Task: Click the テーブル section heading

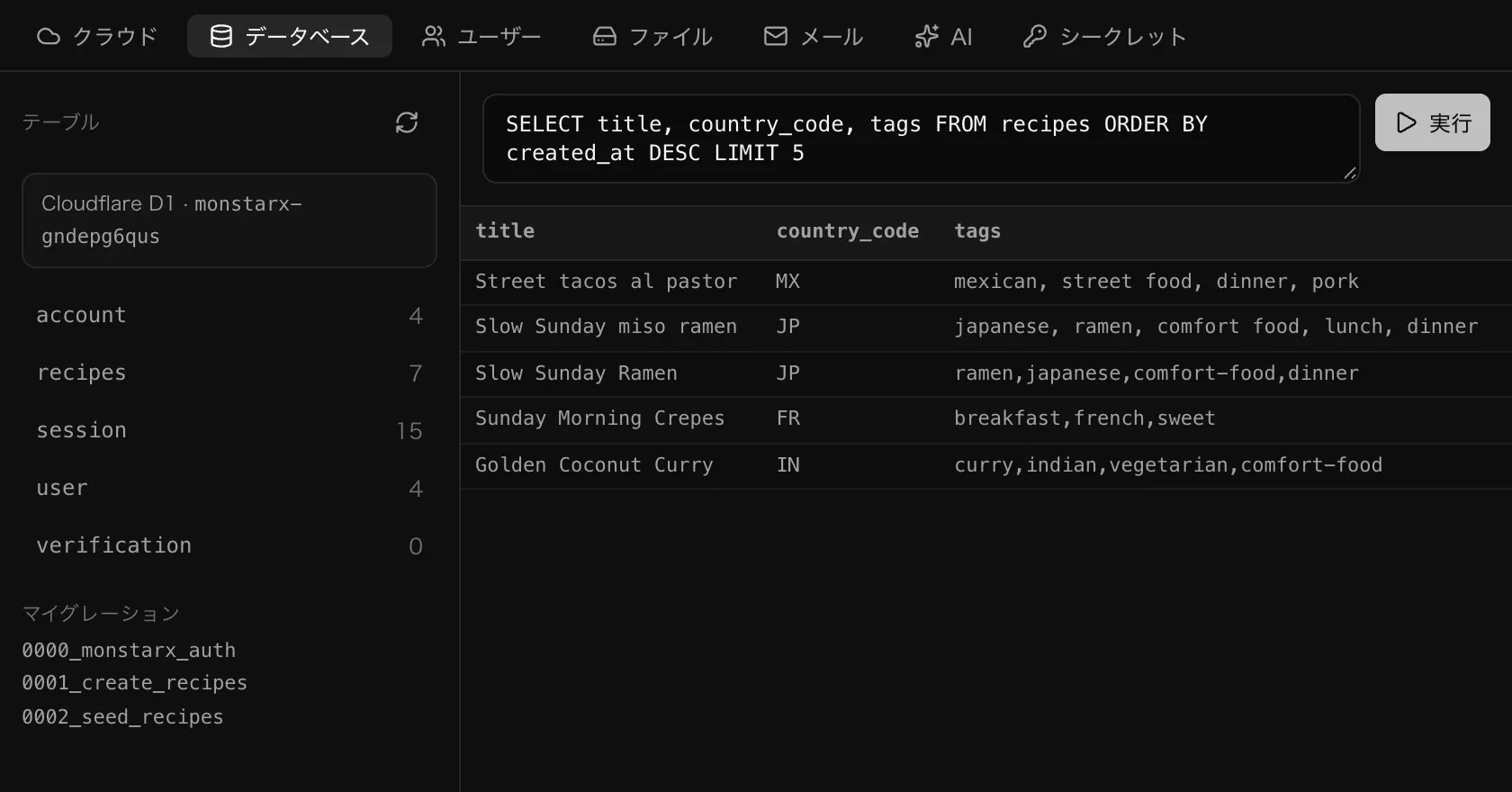Action: tap(60, 122)
